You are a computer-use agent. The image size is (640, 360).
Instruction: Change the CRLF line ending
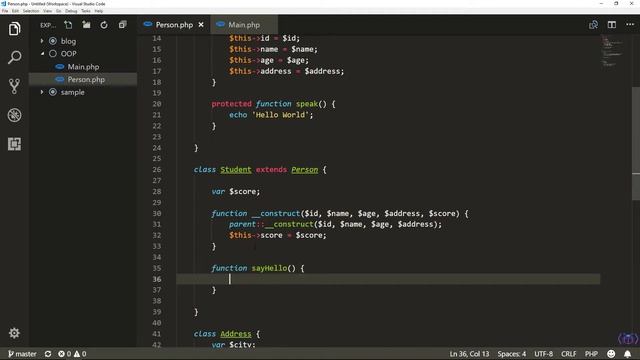point(569,354)
